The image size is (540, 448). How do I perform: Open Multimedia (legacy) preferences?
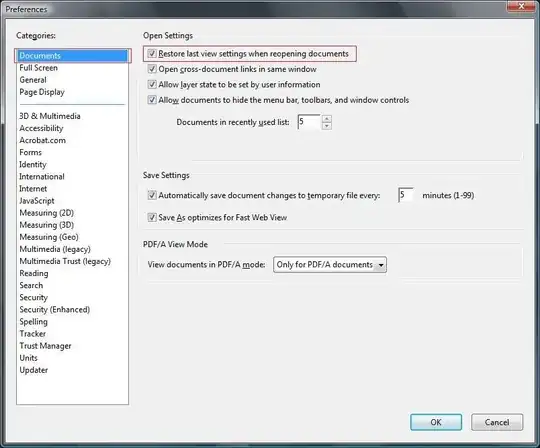(x=55, y=249)
